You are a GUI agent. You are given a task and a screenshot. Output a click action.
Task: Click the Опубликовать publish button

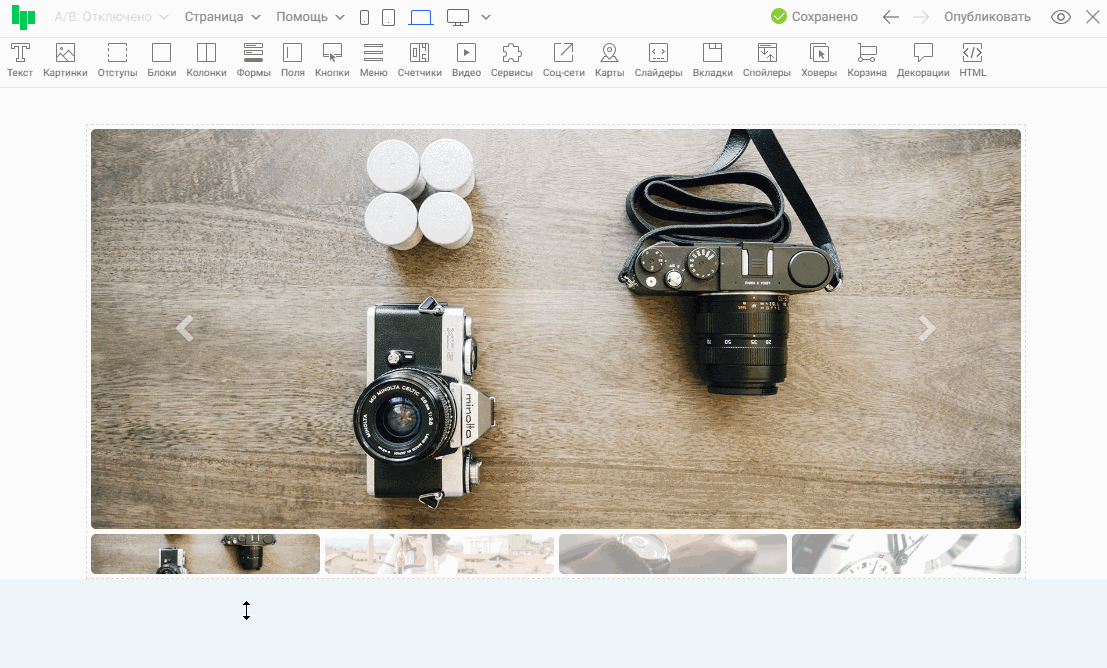(987, 17)
